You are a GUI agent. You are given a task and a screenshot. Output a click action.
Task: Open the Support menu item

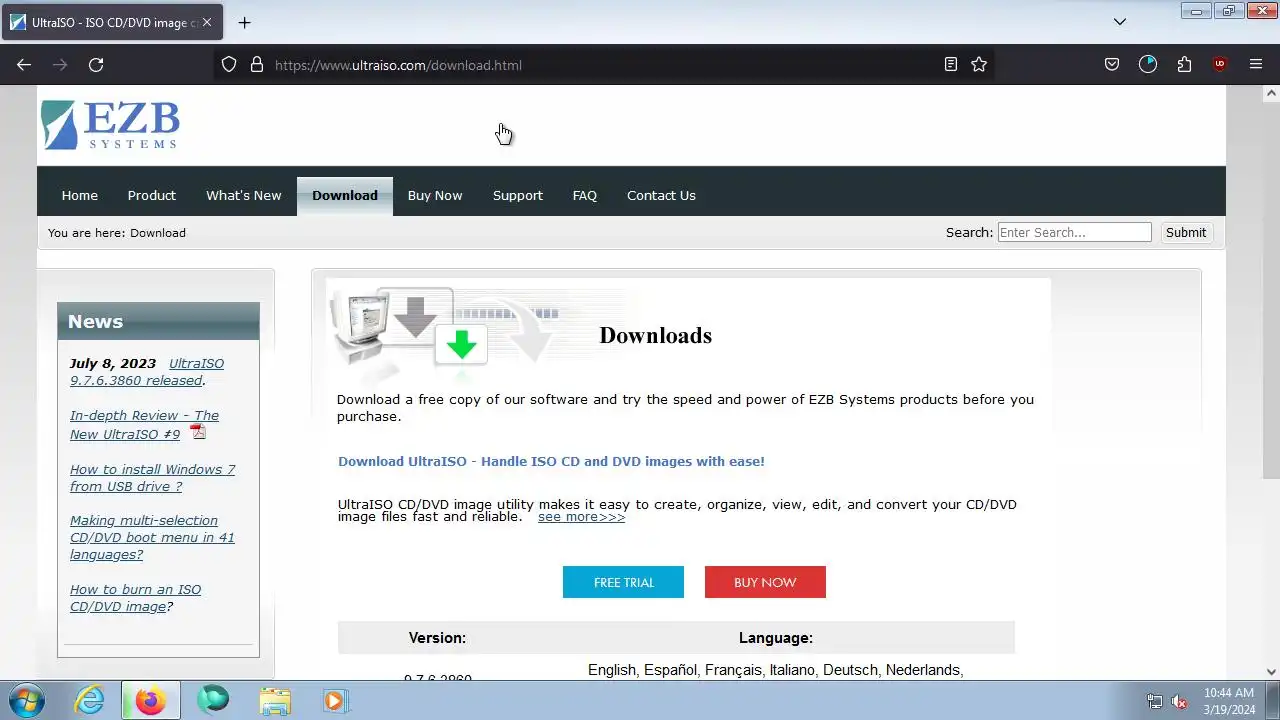[x=518, y=195]
